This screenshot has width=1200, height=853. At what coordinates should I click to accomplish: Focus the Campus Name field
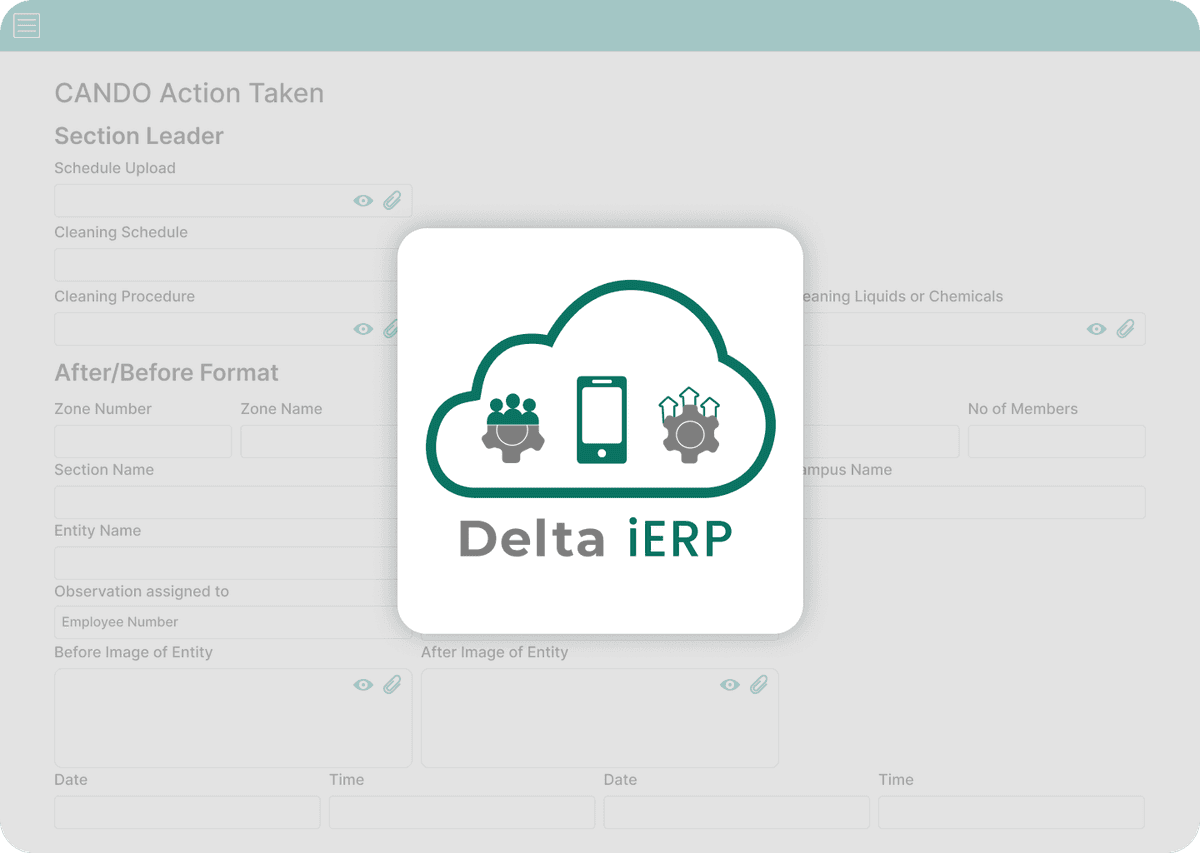(x=974, y=503)
